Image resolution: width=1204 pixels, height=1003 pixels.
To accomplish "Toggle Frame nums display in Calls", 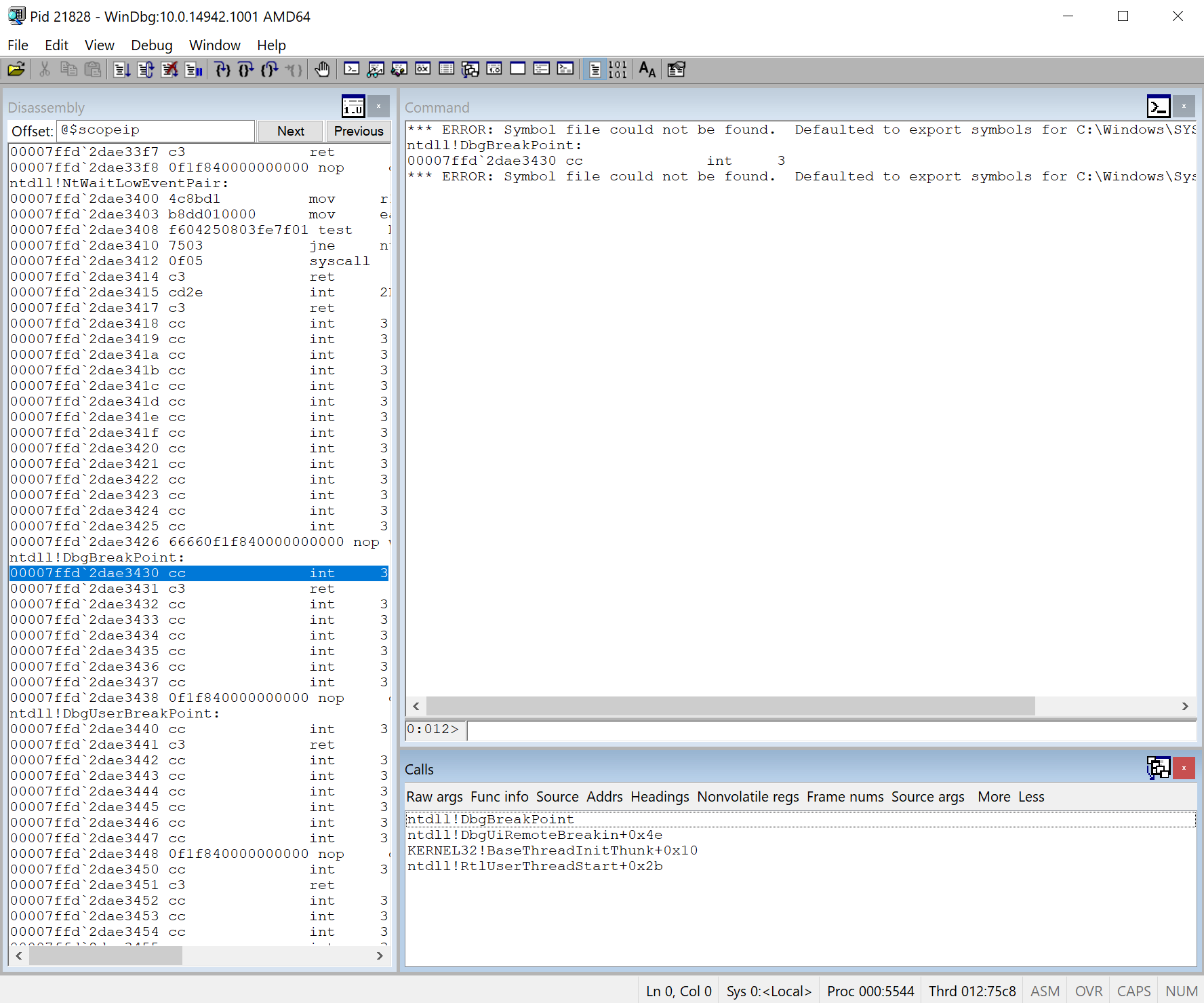I will pyautogui.click(x=845, y=797).
